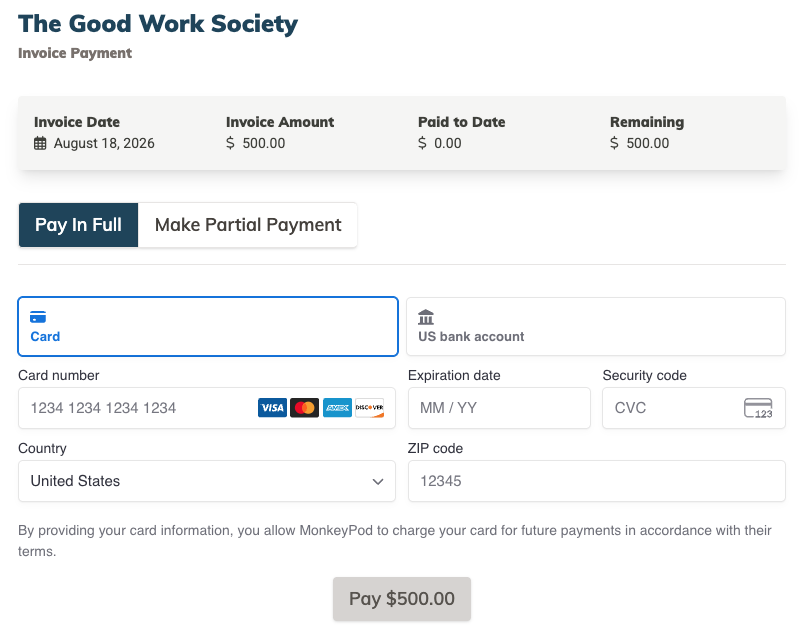Click the Discover card logo
Viewport: 800px width, 625px height.
click(x=369, y=408)
